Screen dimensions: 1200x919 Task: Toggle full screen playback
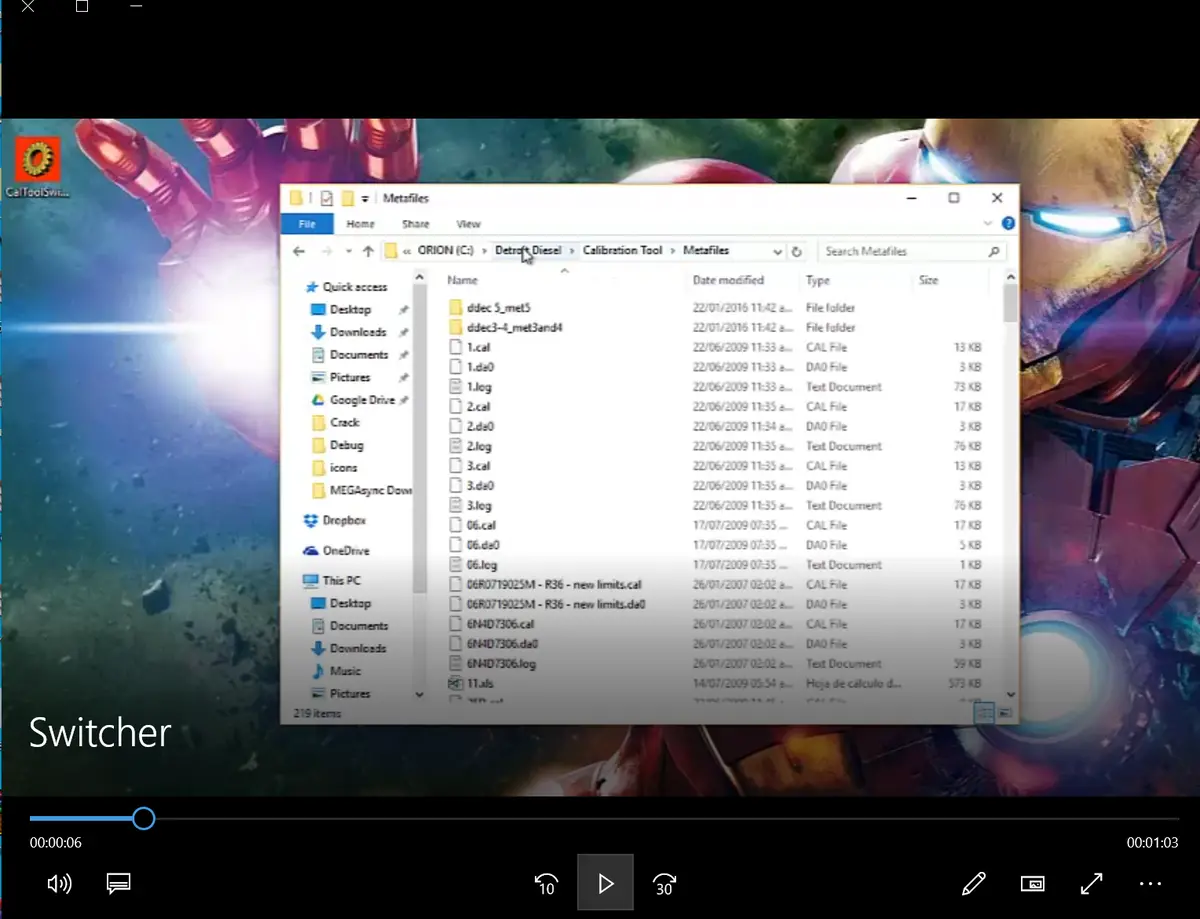pos(1091,884)
